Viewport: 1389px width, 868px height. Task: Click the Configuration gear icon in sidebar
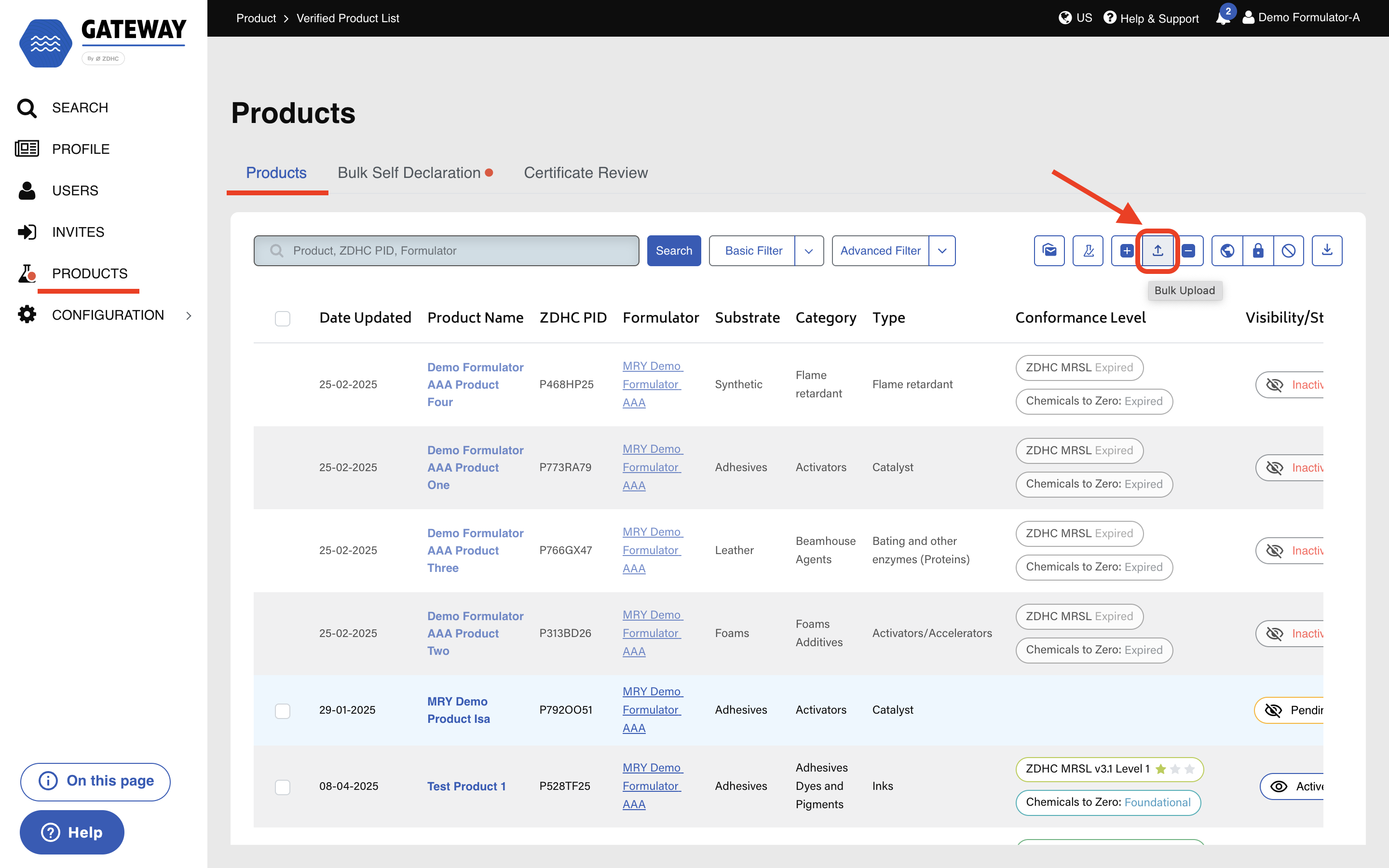pos(27,314)
